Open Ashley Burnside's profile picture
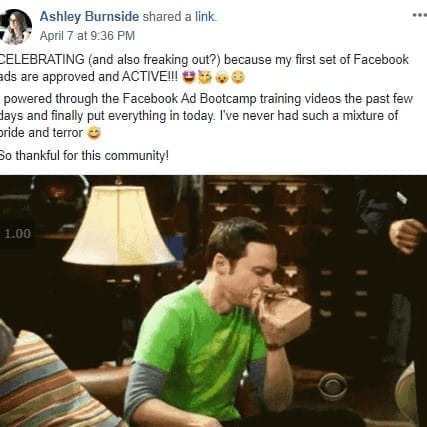This screenshot has height=427, width=427. [x=15, y=27]
